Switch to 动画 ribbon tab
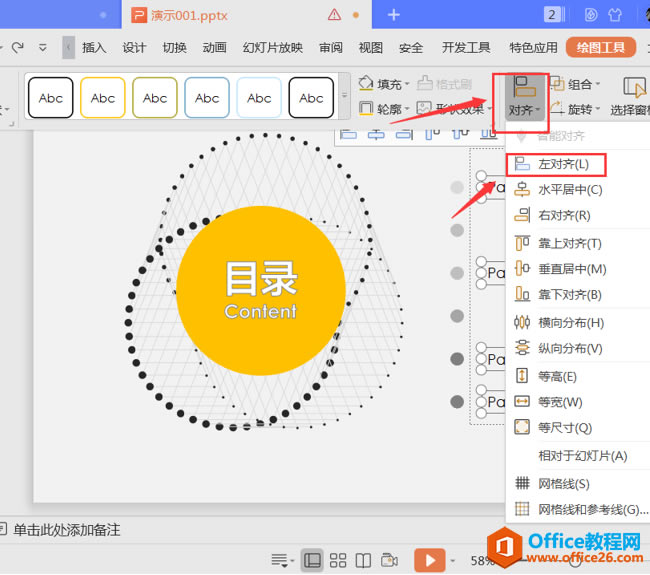The image size is (650, 575). pyautogui.click(x=214, y=48)
